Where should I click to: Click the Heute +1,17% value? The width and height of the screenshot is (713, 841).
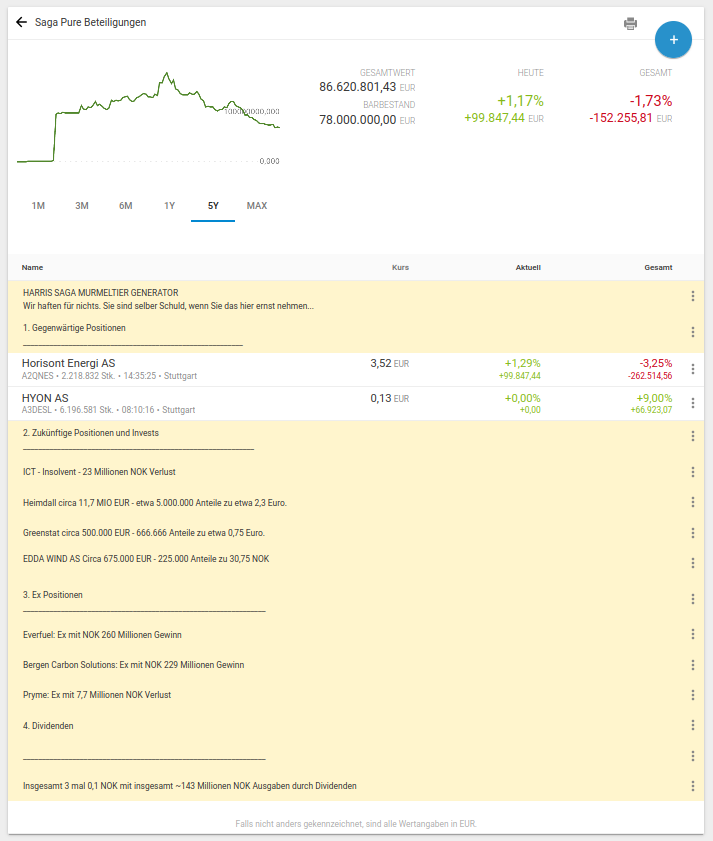pos(520,101)
